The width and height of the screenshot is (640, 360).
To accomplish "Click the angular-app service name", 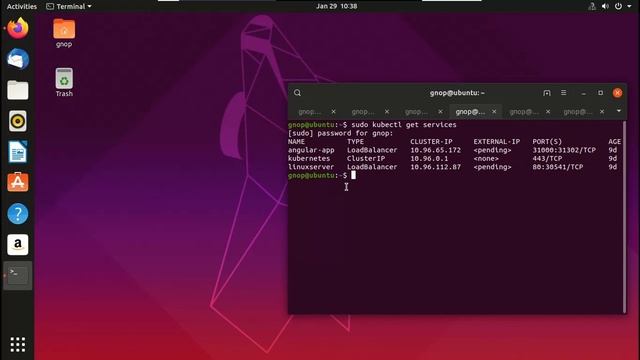I will pos(311,150).
